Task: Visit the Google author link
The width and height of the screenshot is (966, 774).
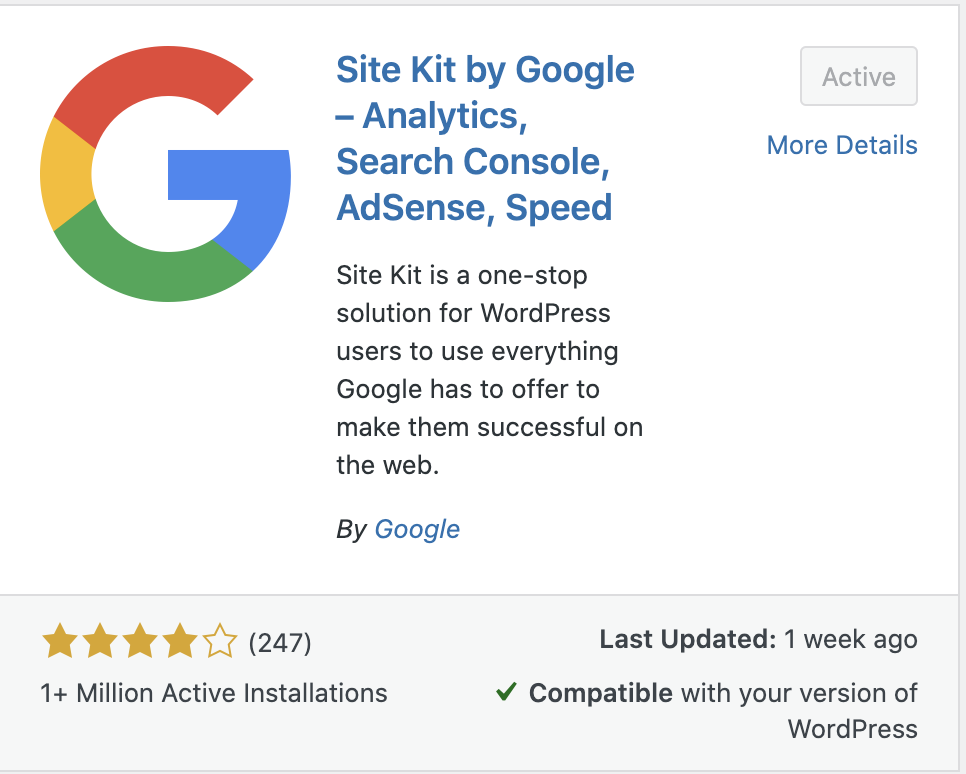Action: (417, 529)
